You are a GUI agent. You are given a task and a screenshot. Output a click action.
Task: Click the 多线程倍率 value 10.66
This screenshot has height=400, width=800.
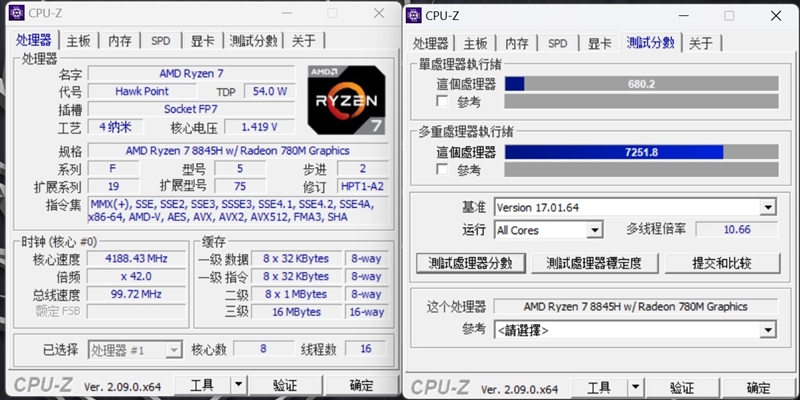(x=737, y=230)
